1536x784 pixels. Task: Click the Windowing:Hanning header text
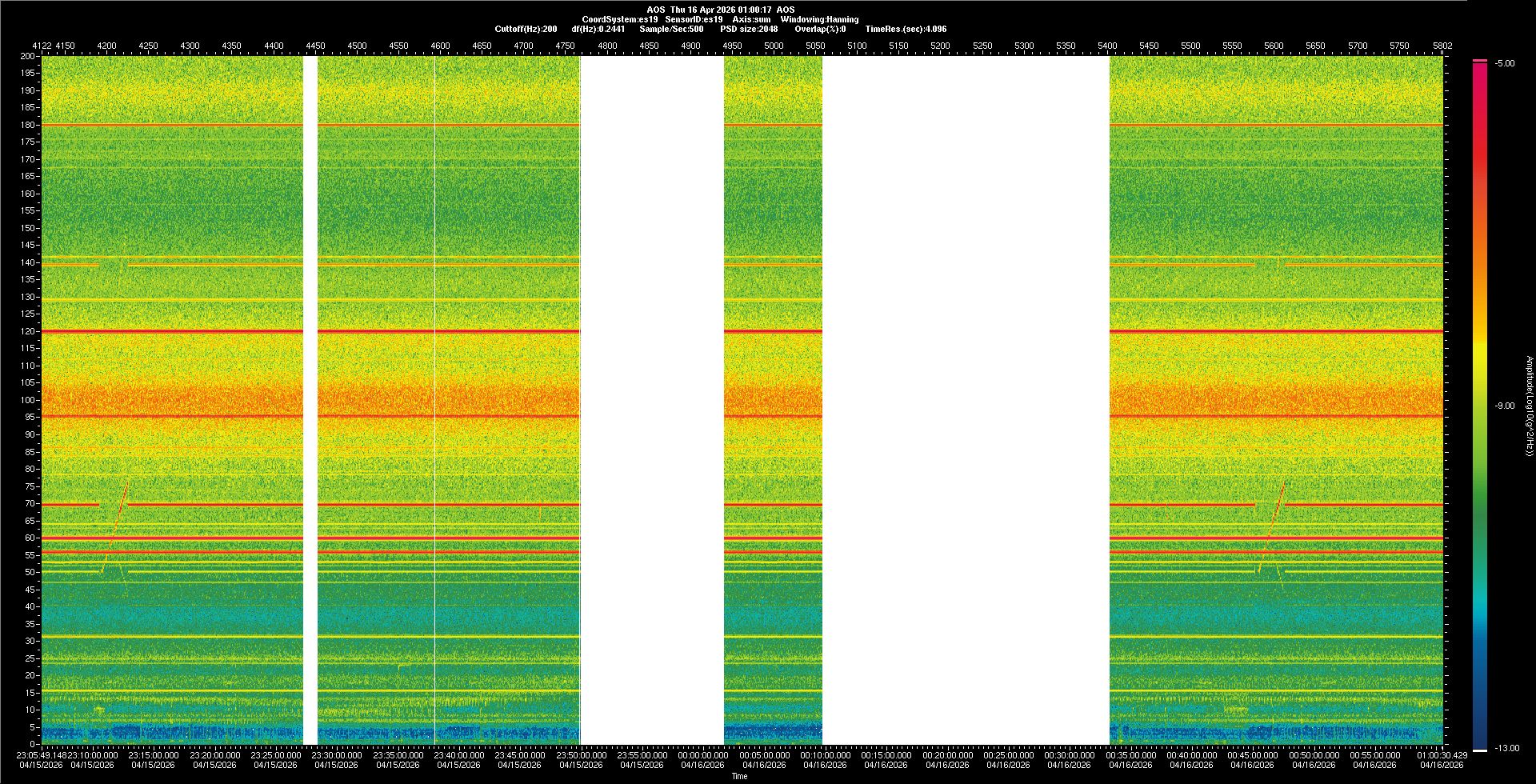click(x=819, y=19)
